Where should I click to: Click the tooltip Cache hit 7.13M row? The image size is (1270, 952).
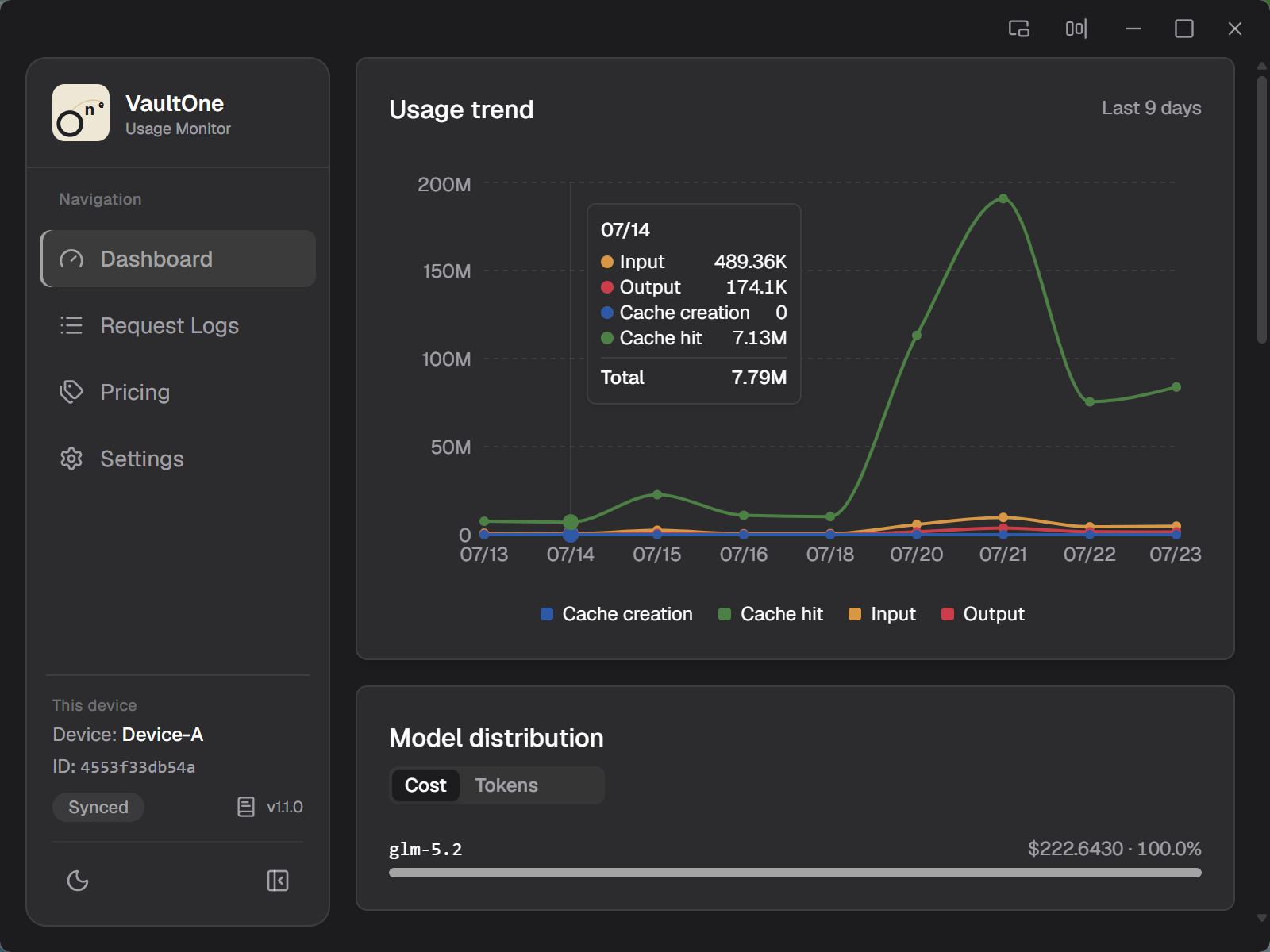(694, 338)
